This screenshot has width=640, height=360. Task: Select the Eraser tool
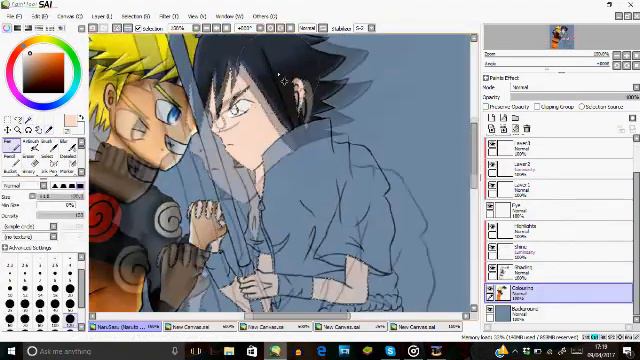coord(31,160)
